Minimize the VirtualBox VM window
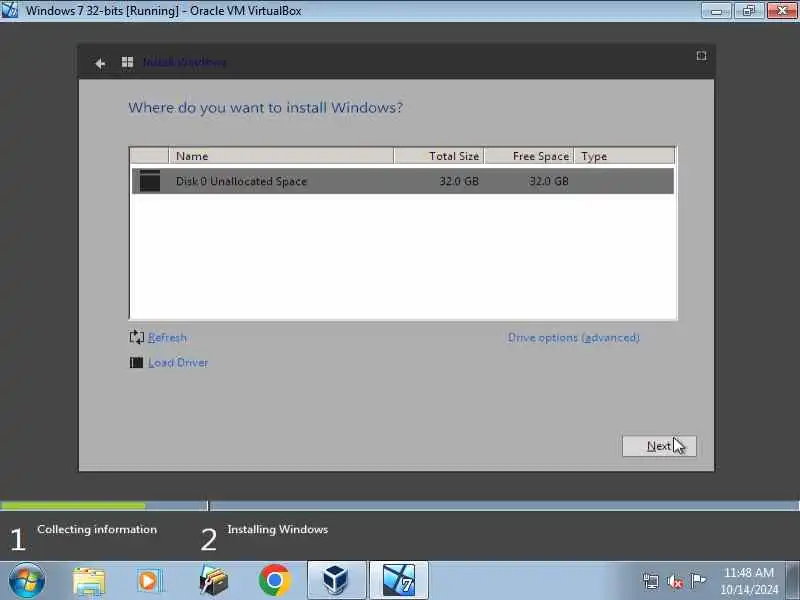Viewport: 800px width, 600px height. point(716,11)
